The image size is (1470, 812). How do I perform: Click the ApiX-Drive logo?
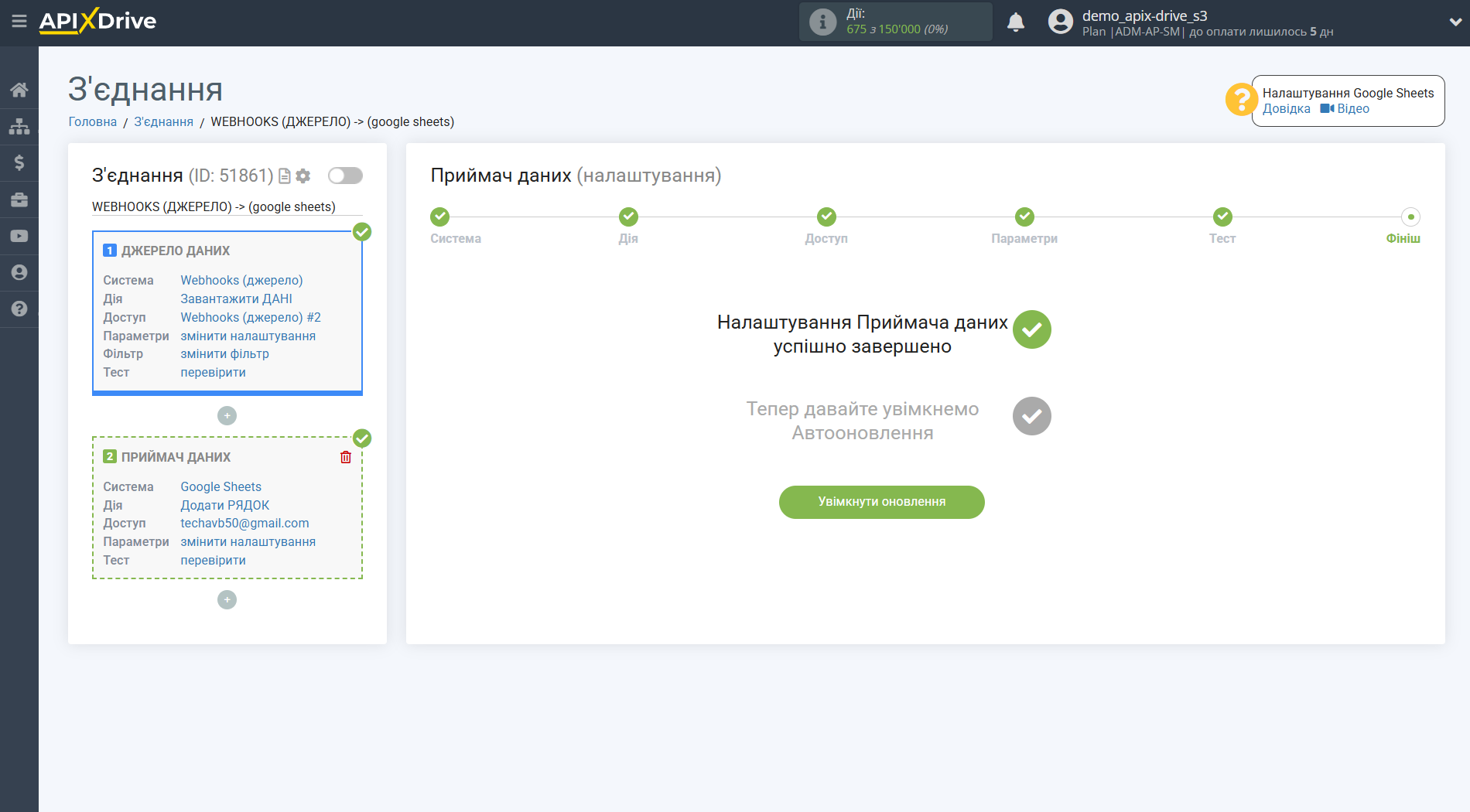97,21
